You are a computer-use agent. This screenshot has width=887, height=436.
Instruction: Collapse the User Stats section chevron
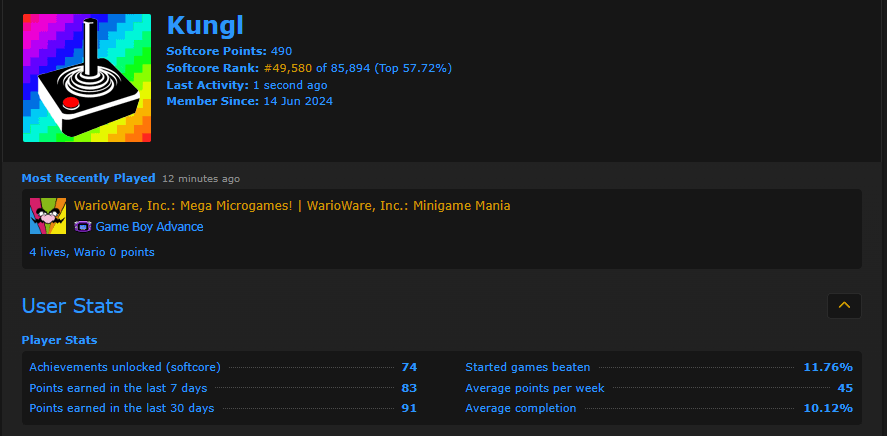[844, 306]
